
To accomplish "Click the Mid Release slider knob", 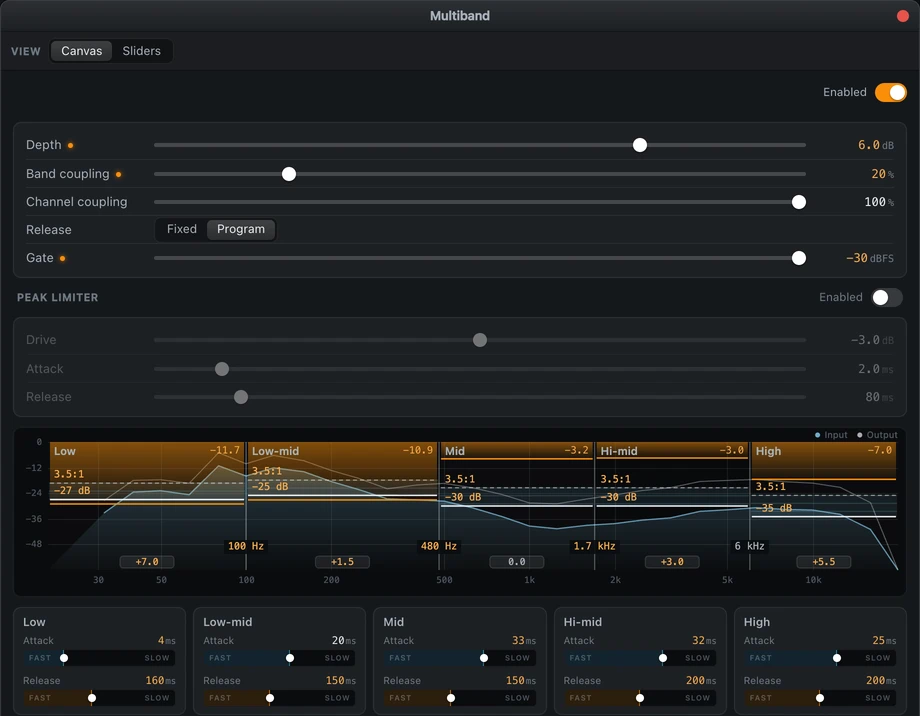I will pos(451,698).
